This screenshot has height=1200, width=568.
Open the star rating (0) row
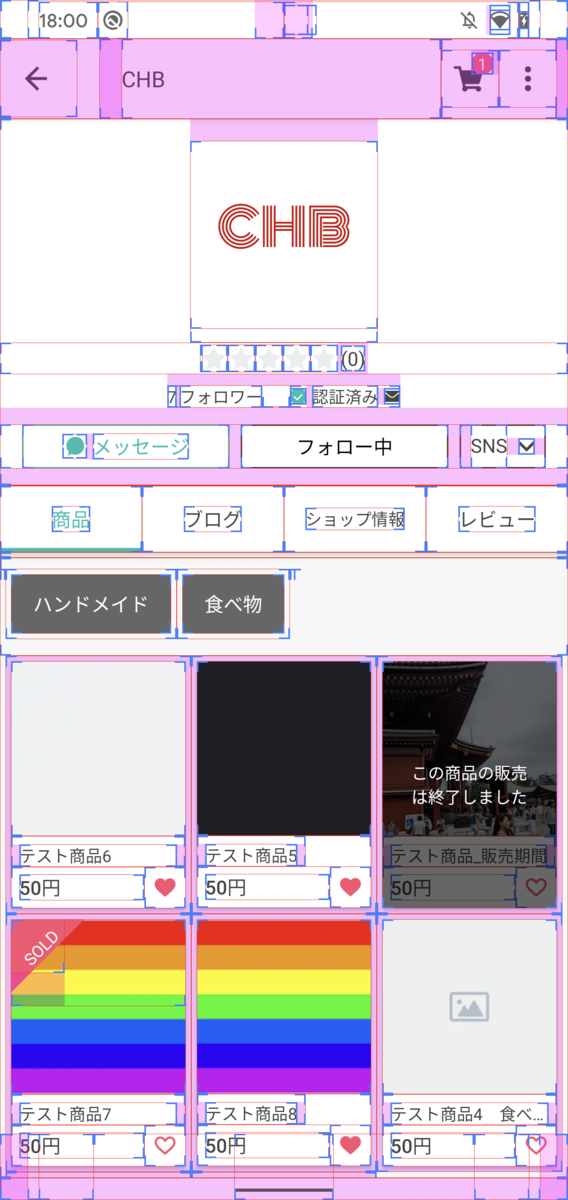[x=284, y=358]
